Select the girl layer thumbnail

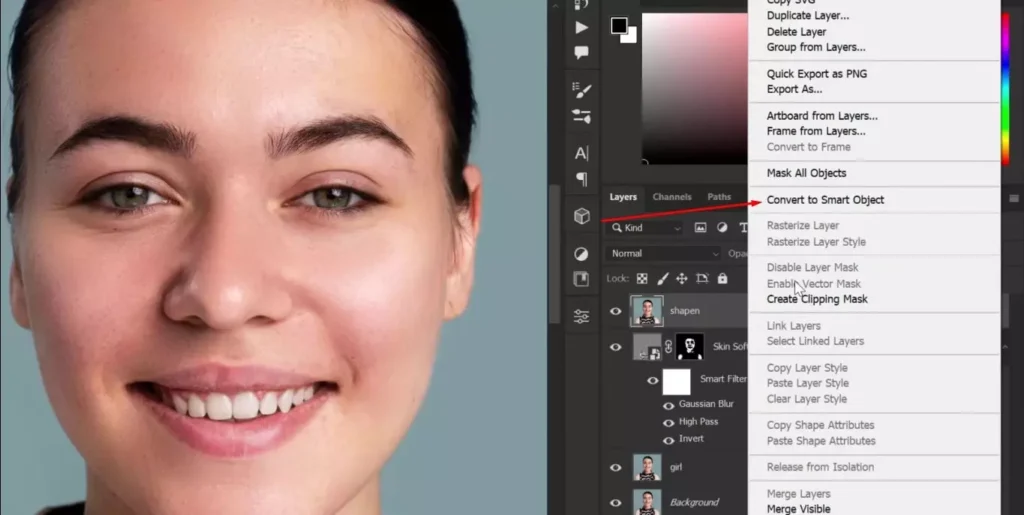(647, 467)
